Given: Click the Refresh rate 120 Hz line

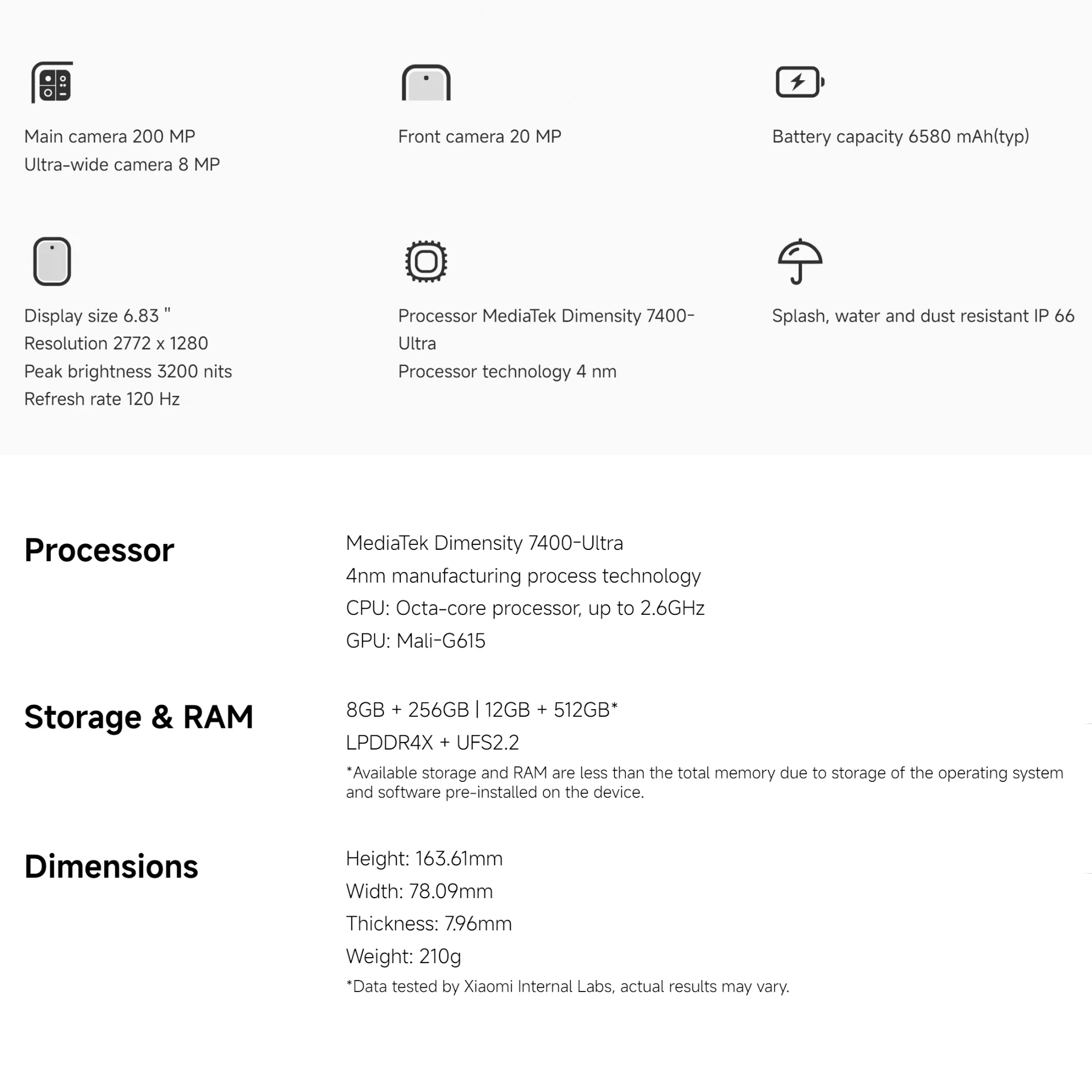Looking at the screenshot, I should pos(102,399).
